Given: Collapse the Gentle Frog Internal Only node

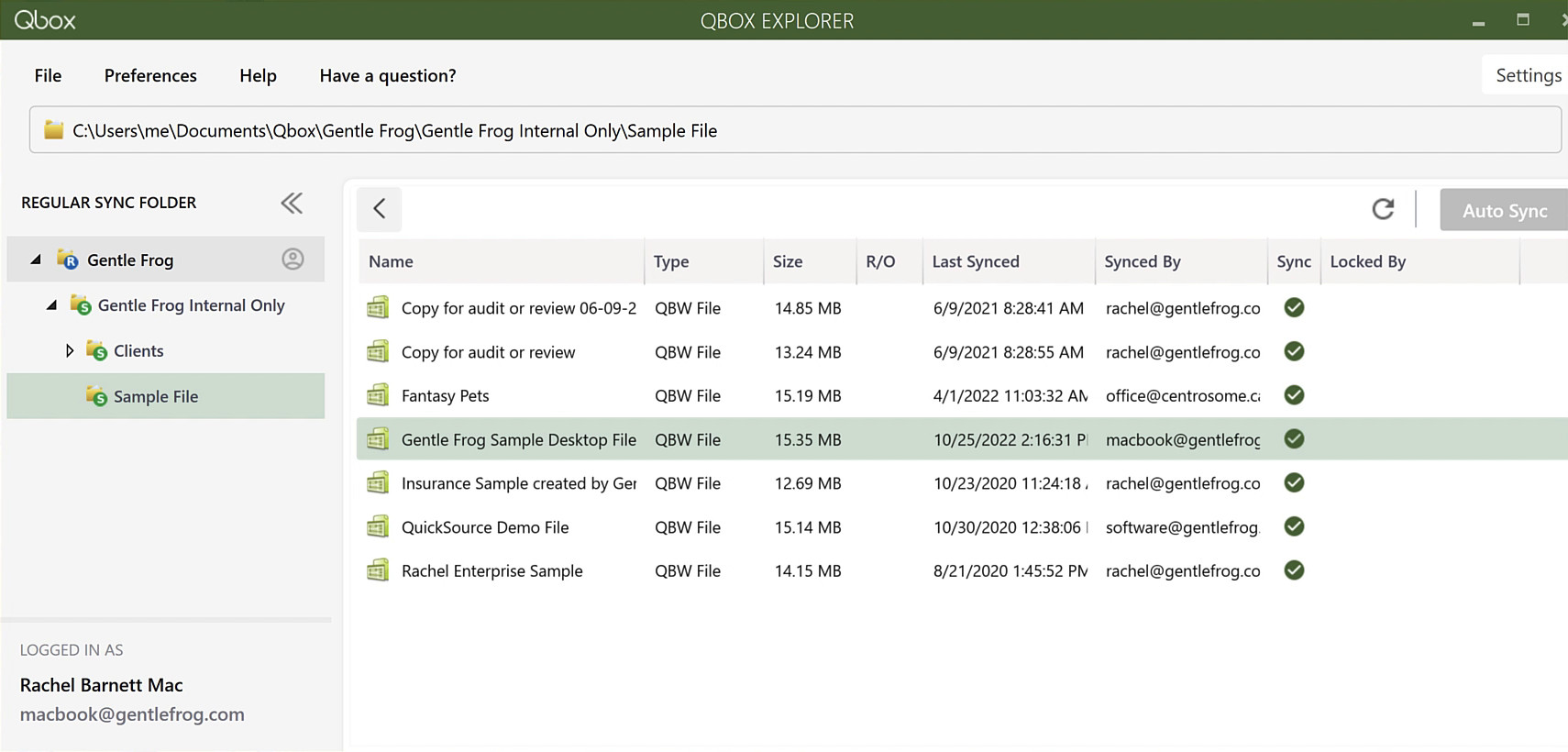Looking at the screenshot, I should click(52, 304).
